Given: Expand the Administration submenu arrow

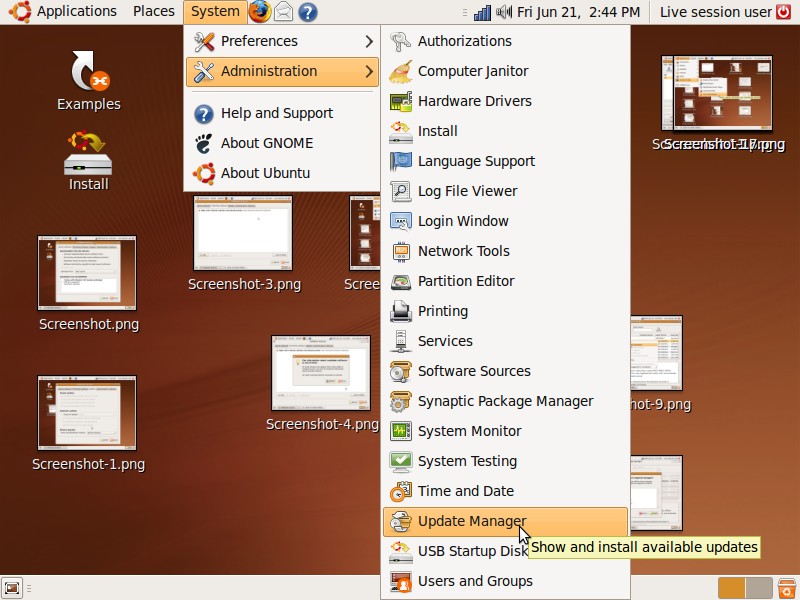Looking at the screenshot, I should [x=369, y=71].
